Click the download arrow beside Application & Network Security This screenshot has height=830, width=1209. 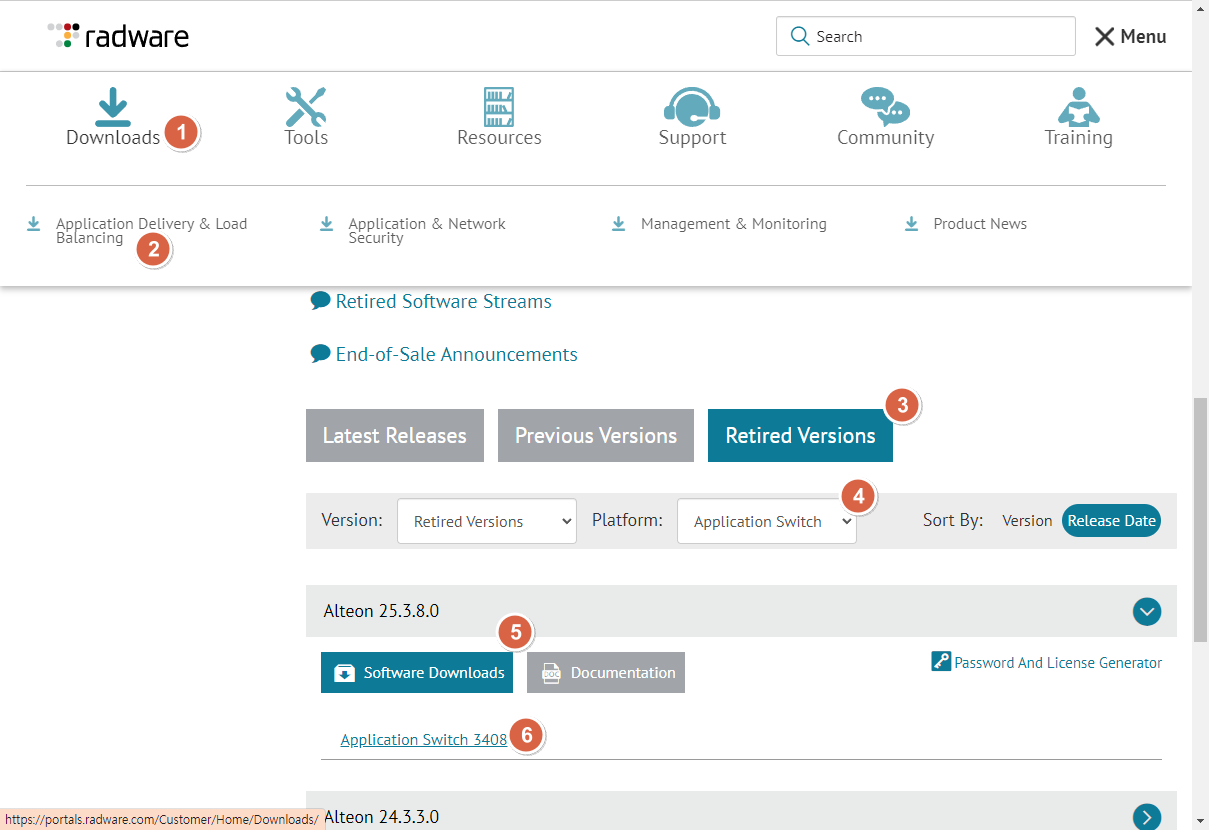point(326,224)
